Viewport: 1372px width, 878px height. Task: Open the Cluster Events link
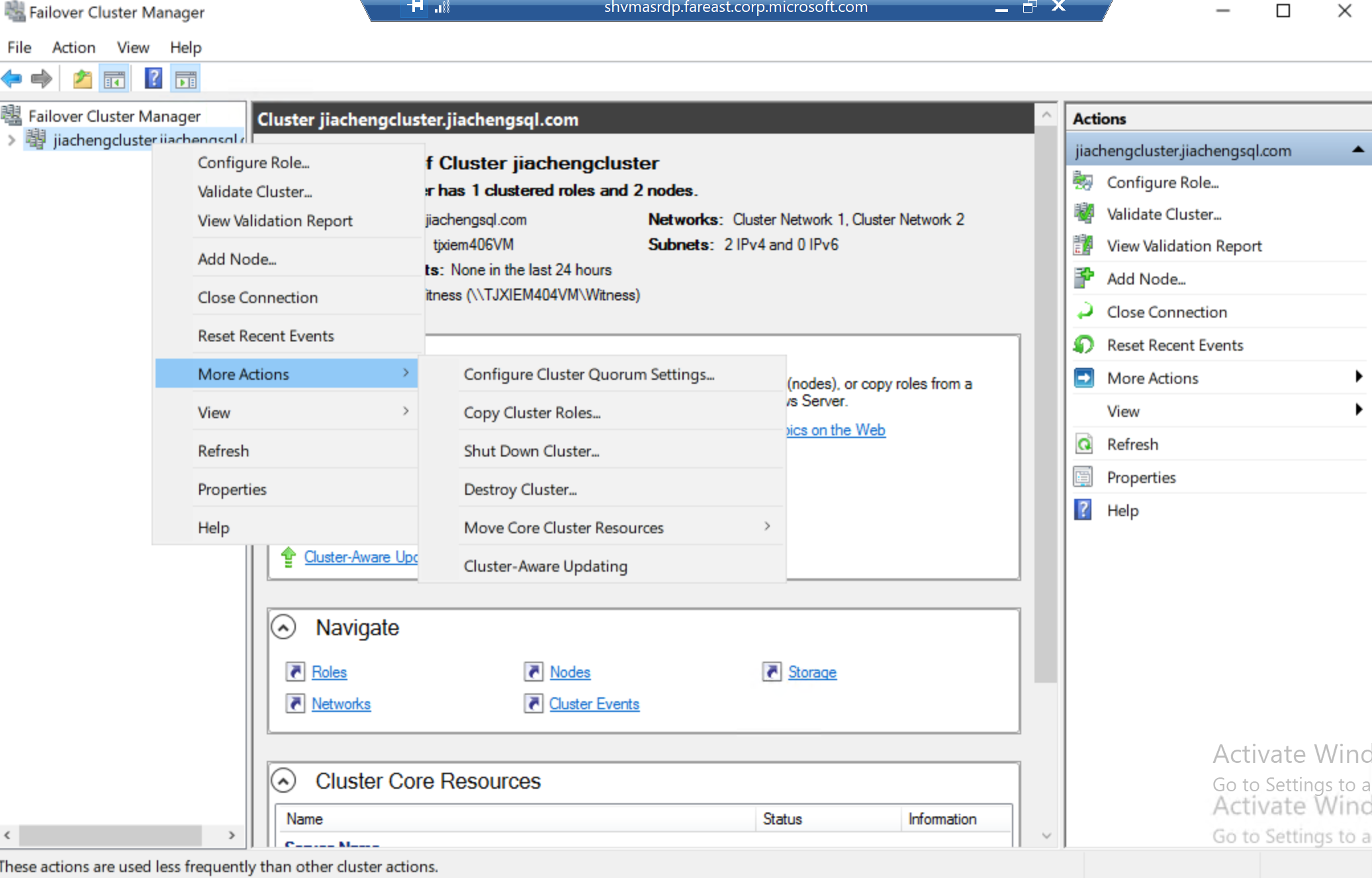pyautogui.click(x=594, y=704)
